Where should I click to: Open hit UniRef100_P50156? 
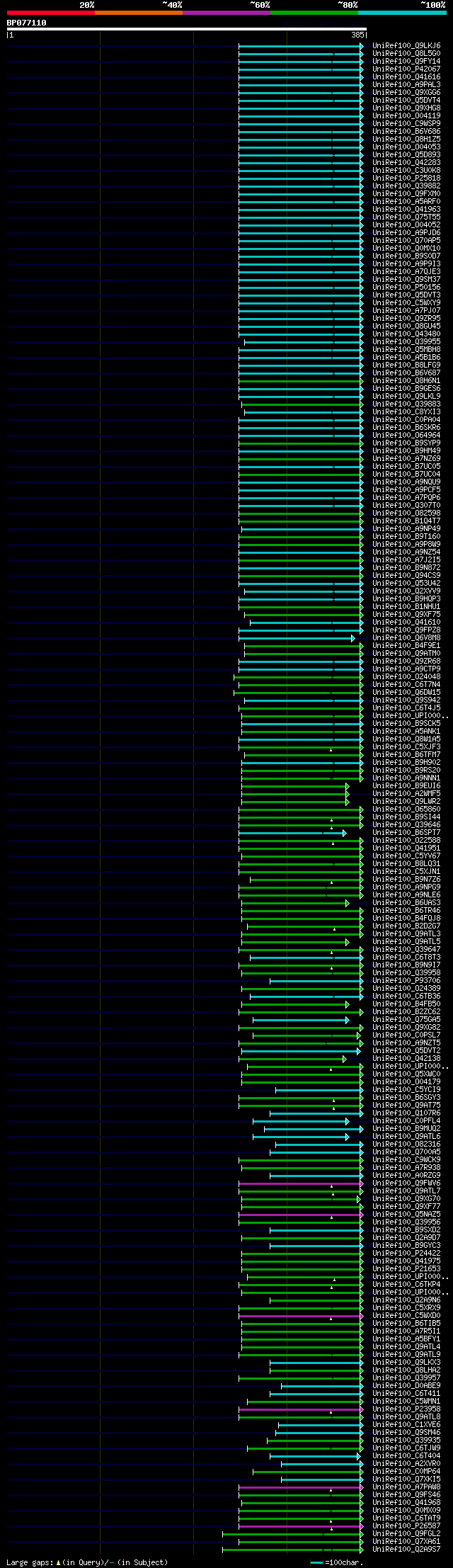(x=406, y=287)
